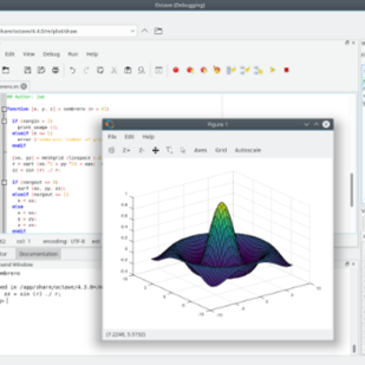
Task: Click Autoscale in Figure 1 toolbar
Action: 248,150
